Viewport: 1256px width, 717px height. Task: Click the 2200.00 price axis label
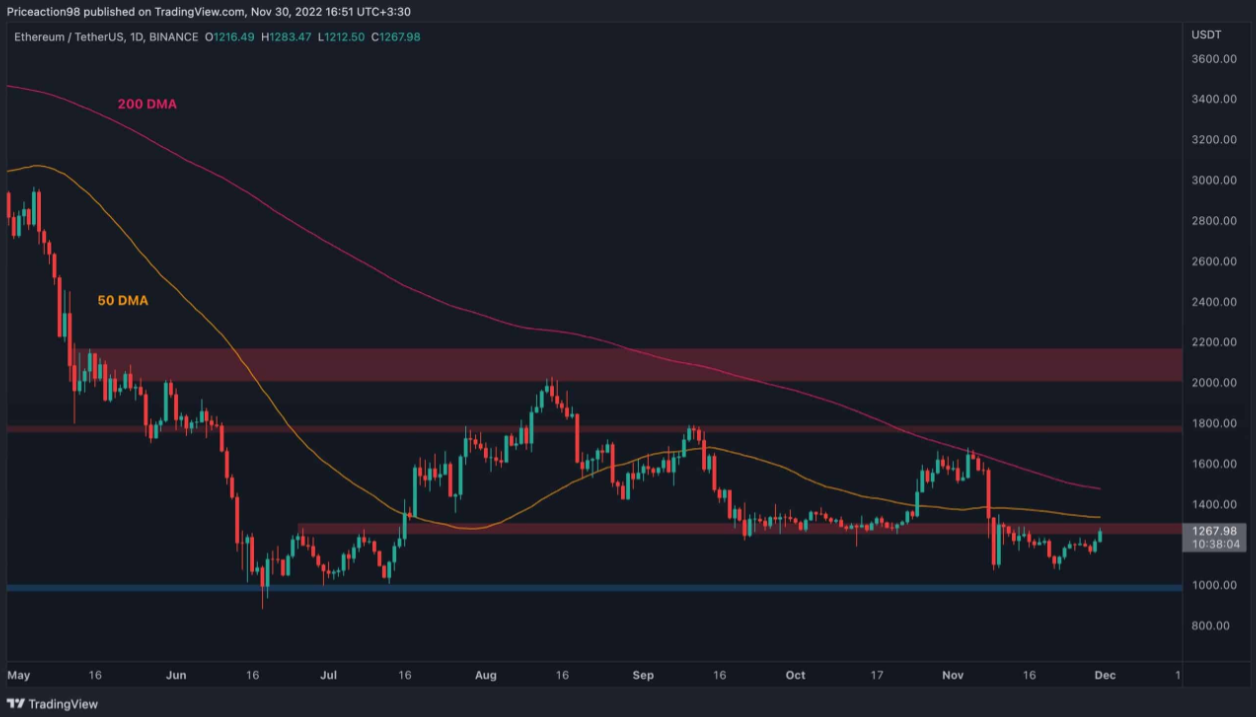pyautogui.click(x=1213, y=342)
